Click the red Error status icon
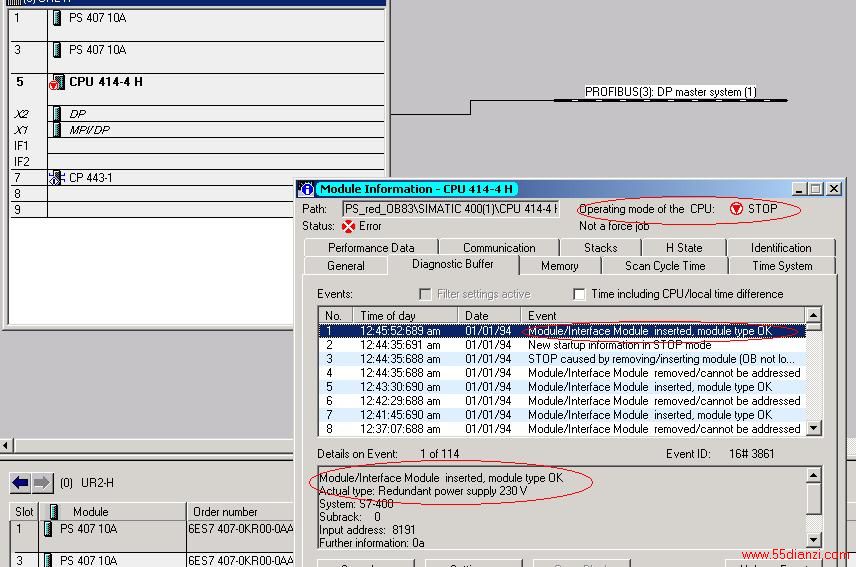The width and height of the screenshot is (856, 567). click(x=348, y=226)
